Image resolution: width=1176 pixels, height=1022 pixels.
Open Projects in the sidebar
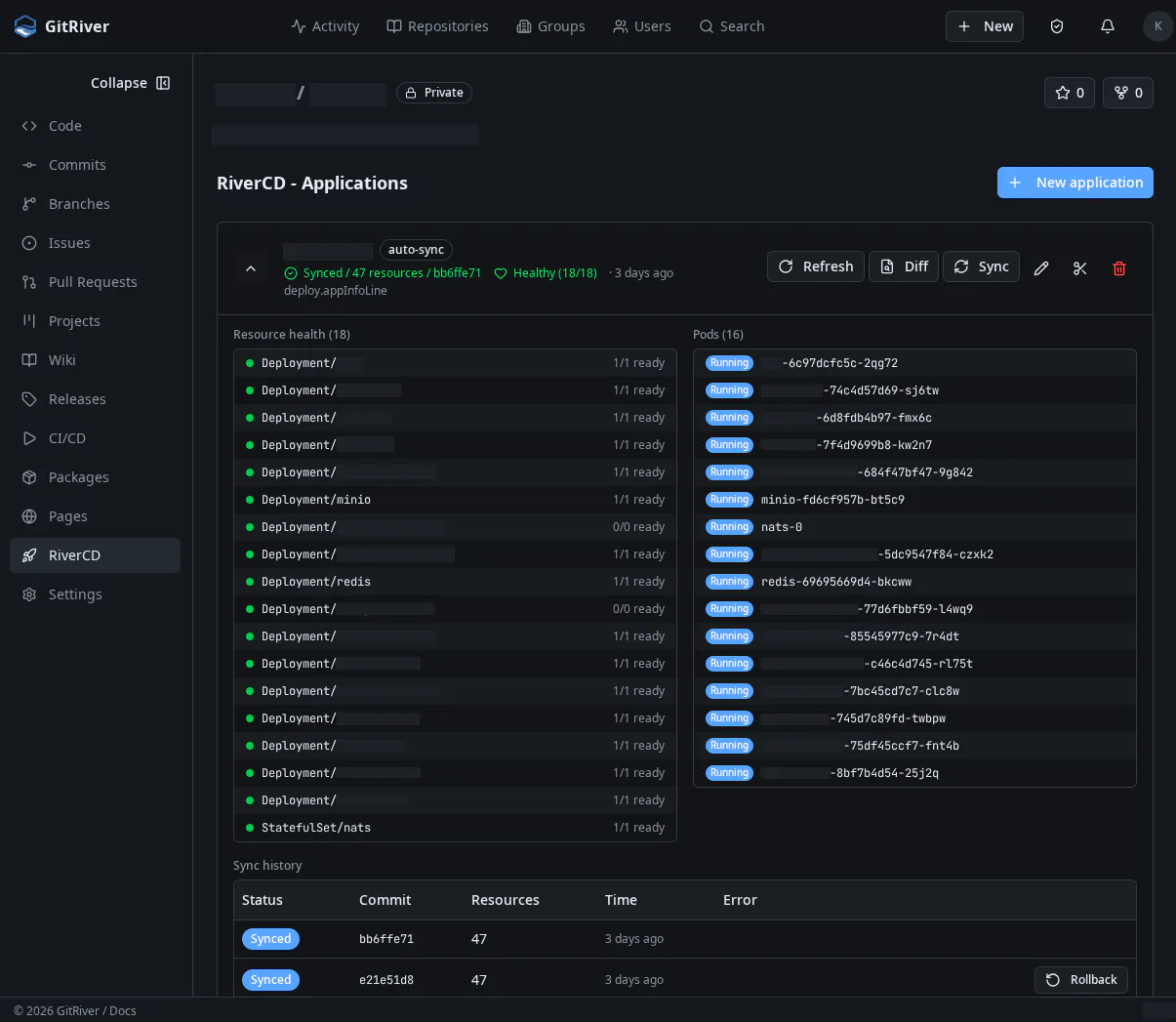pos(95,321)
